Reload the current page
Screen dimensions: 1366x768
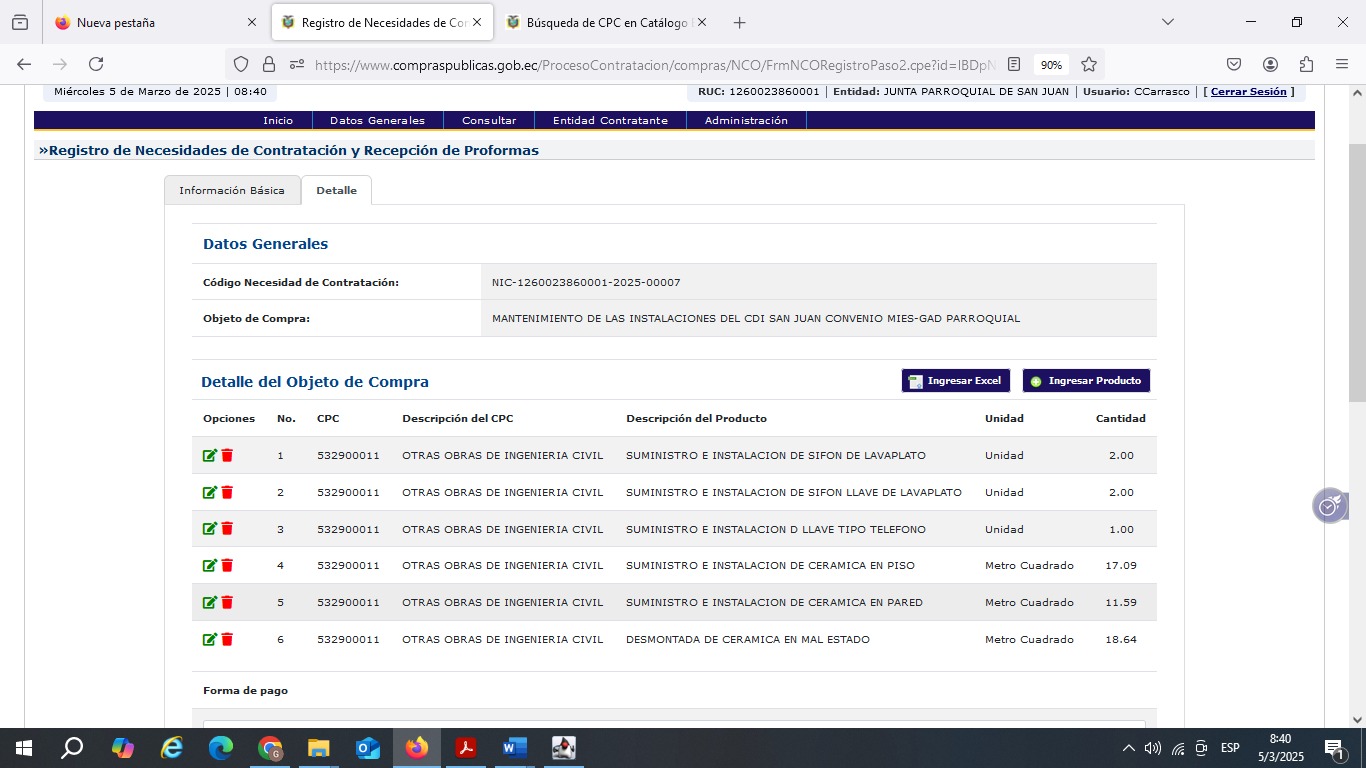[x=96, y=64]
